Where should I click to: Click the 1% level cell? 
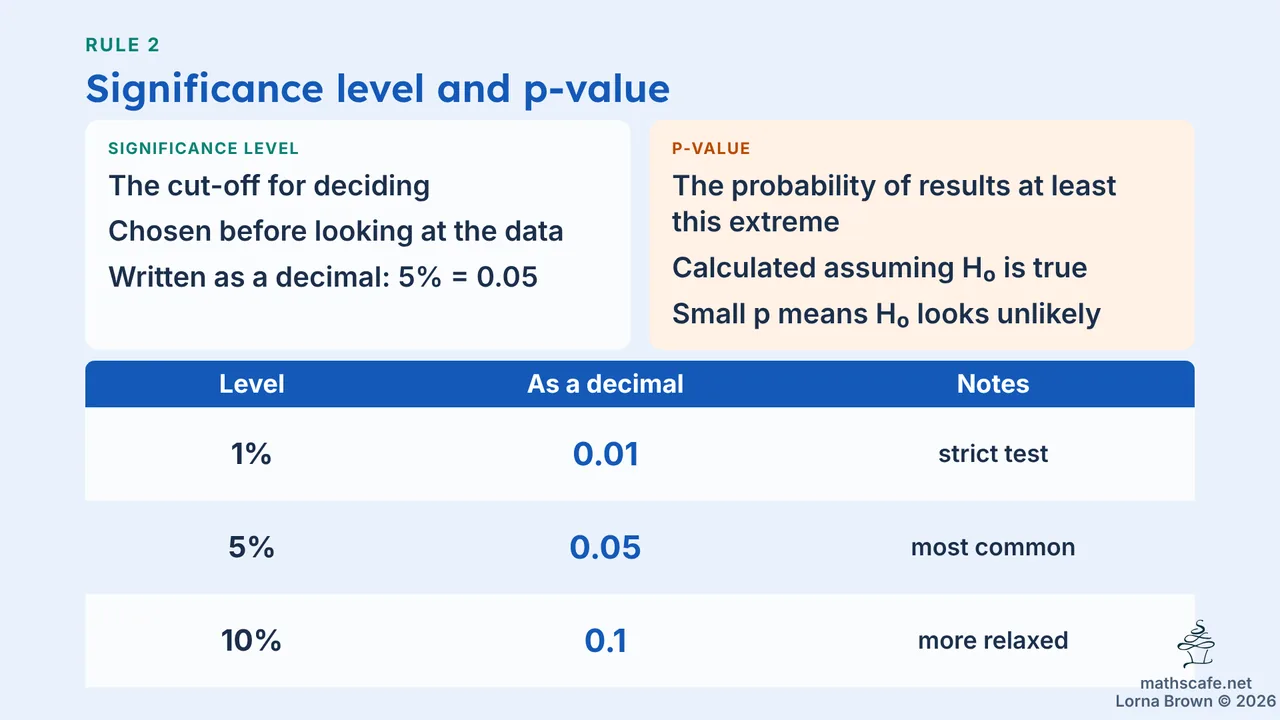[251, 454]
